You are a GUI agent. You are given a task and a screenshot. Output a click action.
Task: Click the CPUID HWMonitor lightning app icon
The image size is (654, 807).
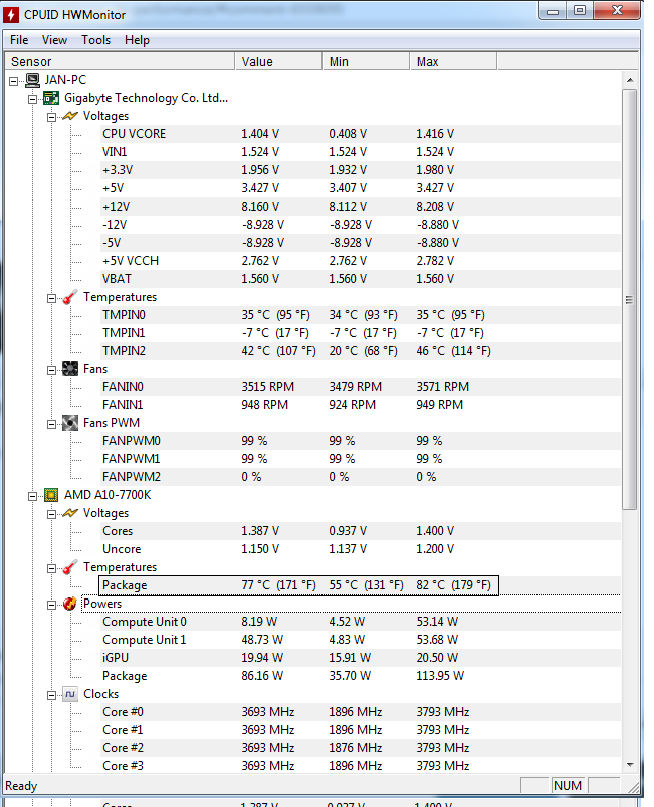(11, 14)
